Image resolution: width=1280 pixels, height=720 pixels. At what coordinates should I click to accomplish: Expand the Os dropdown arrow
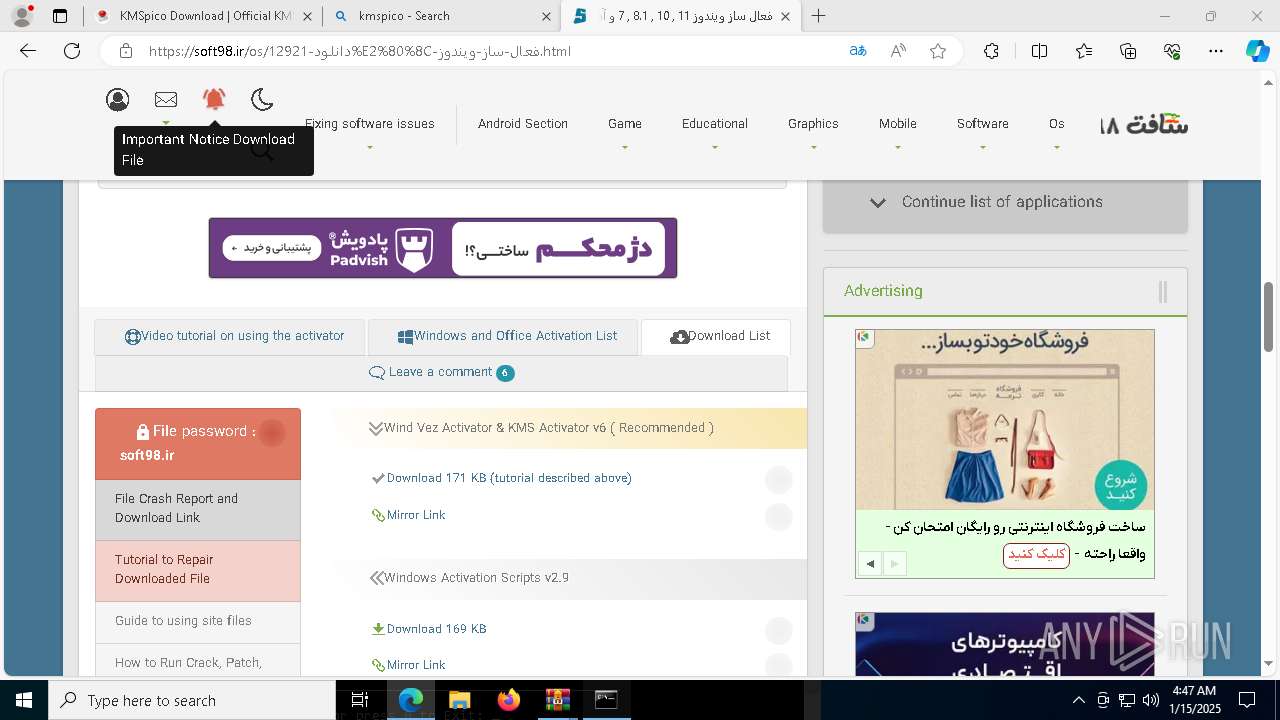pos(1057,147)
